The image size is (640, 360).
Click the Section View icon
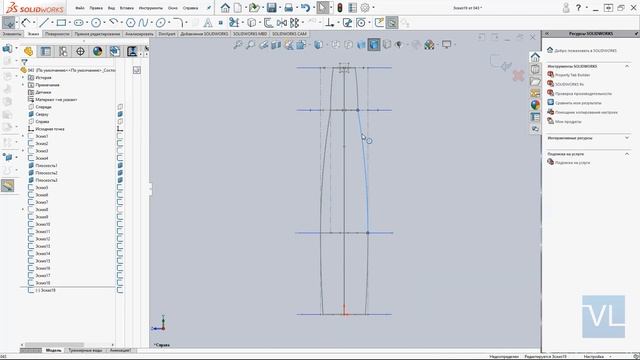[x=276, y=44]
